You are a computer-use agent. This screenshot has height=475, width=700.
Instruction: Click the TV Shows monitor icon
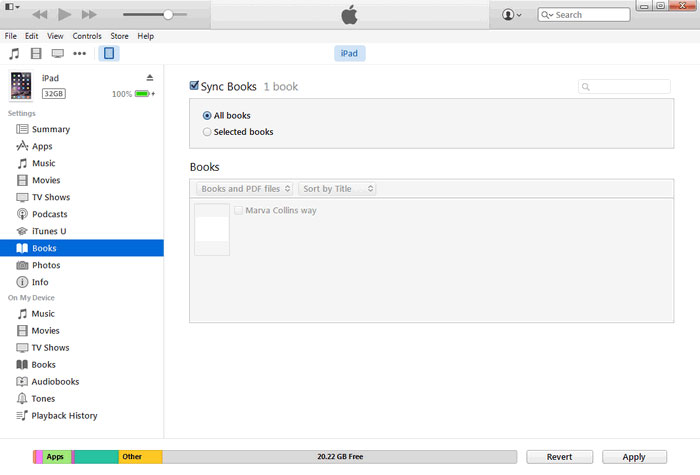coord(58,53)
